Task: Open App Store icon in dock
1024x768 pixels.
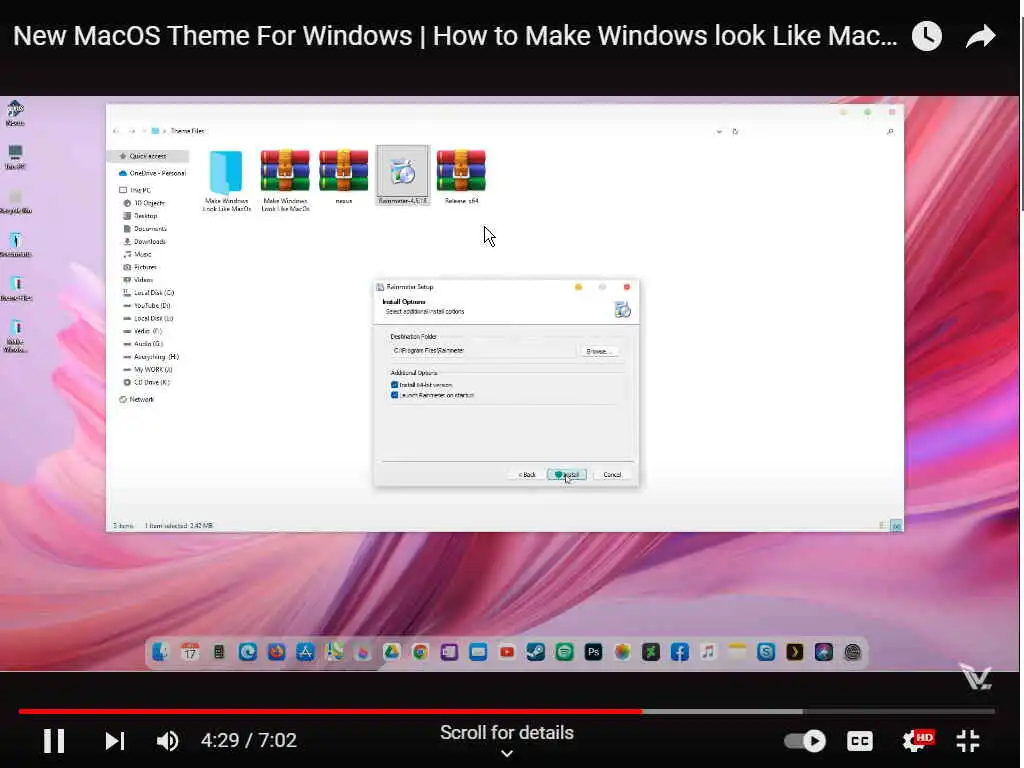Action: click(305, 652)
